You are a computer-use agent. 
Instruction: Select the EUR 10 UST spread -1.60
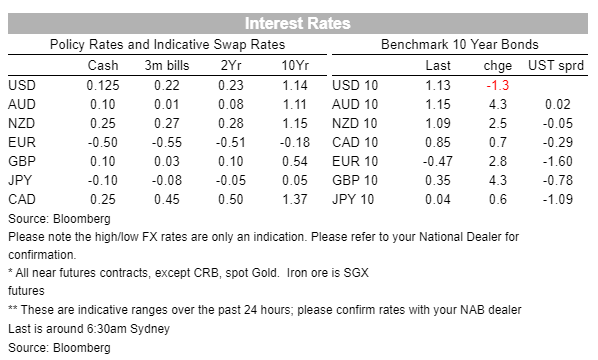tap(558, 161)
